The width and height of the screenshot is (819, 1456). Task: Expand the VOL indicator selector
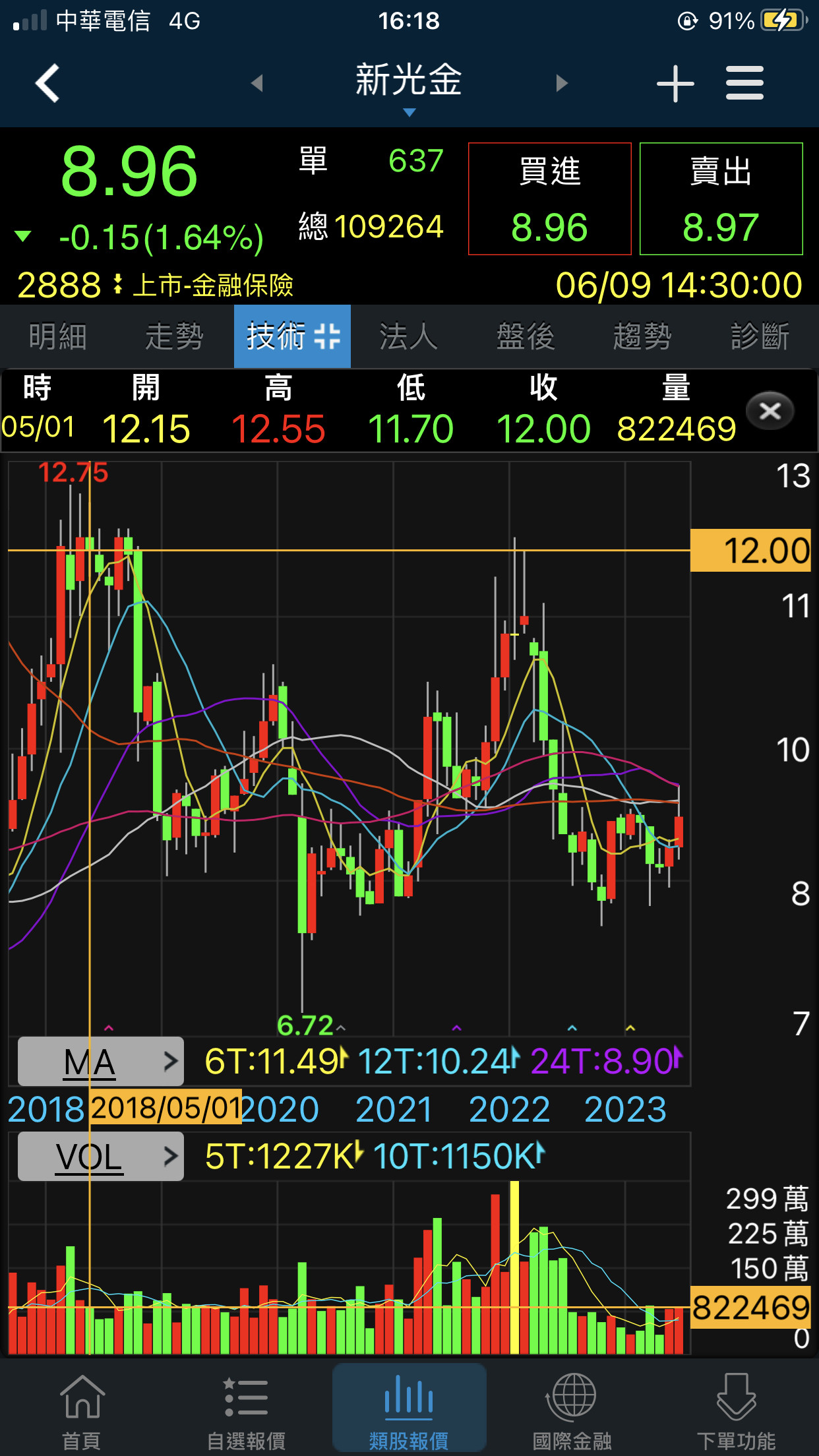[x=100, y=1157]
